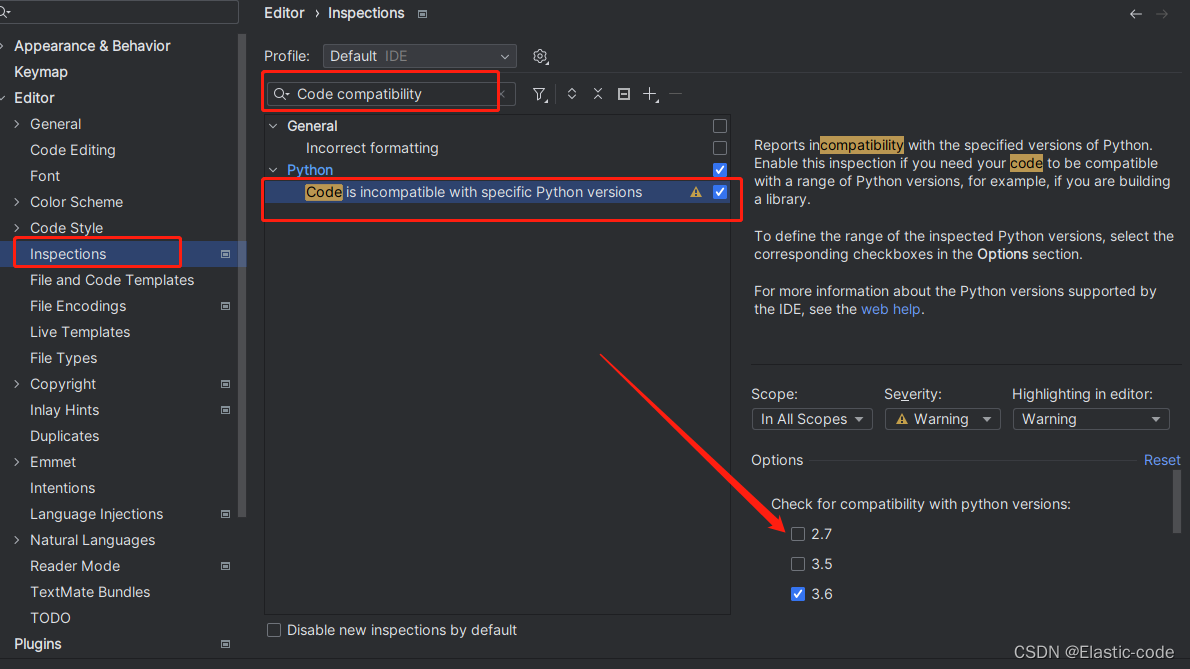The width and height of the screenshot is (1190, 669).
Task: Open the Profile dropdown
Action: point(419,56)
